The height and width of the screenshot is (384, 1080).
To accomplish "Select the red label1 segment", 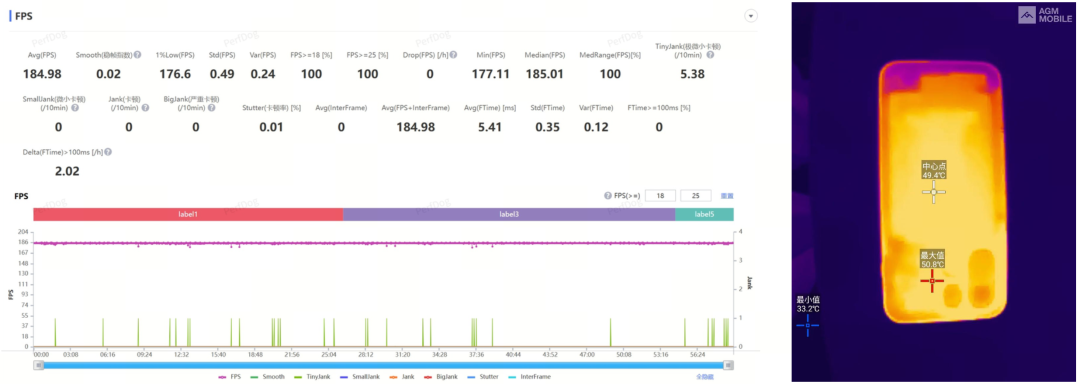I will [x=188, y=215].
